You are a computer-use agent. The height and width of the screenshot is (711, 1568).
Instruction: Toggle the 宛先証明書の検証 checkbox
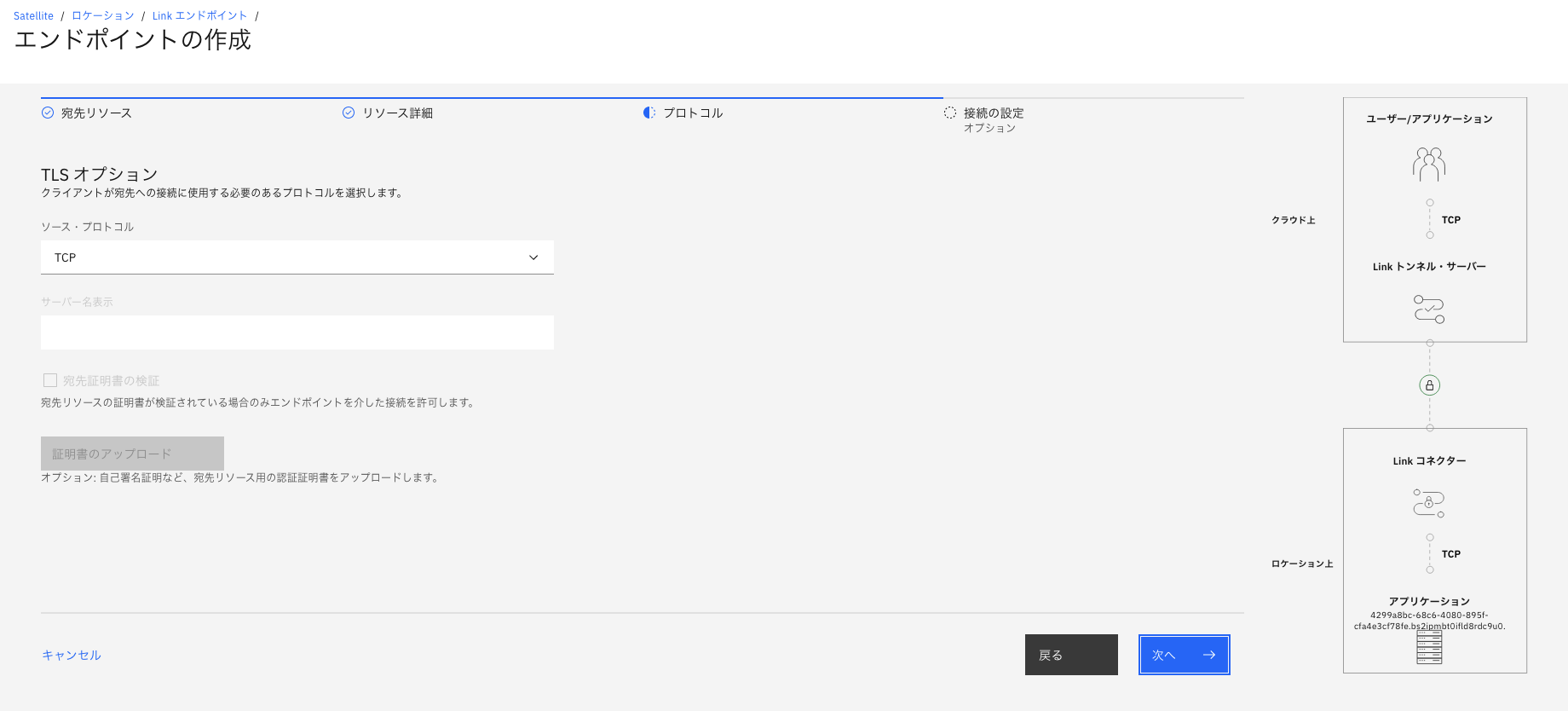click(50, 380)
